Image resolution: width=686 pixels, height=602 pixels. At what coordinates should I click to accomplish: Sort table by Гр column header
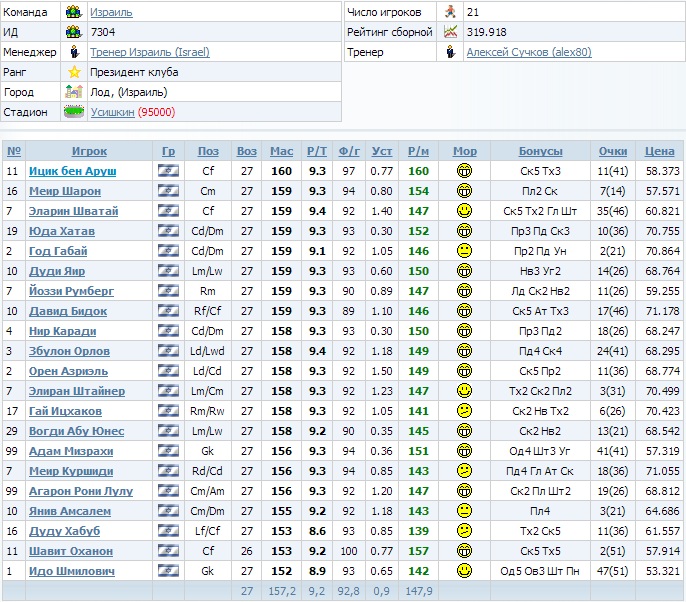tap(168, 151)
